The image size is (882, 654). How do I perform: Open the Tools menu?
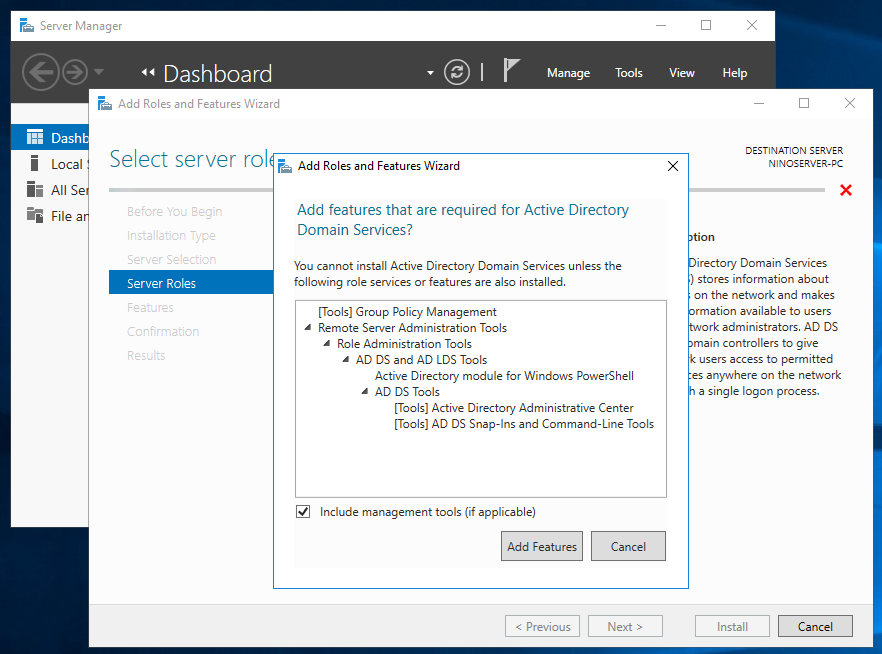pyautogui.click(x=628, y=73)
